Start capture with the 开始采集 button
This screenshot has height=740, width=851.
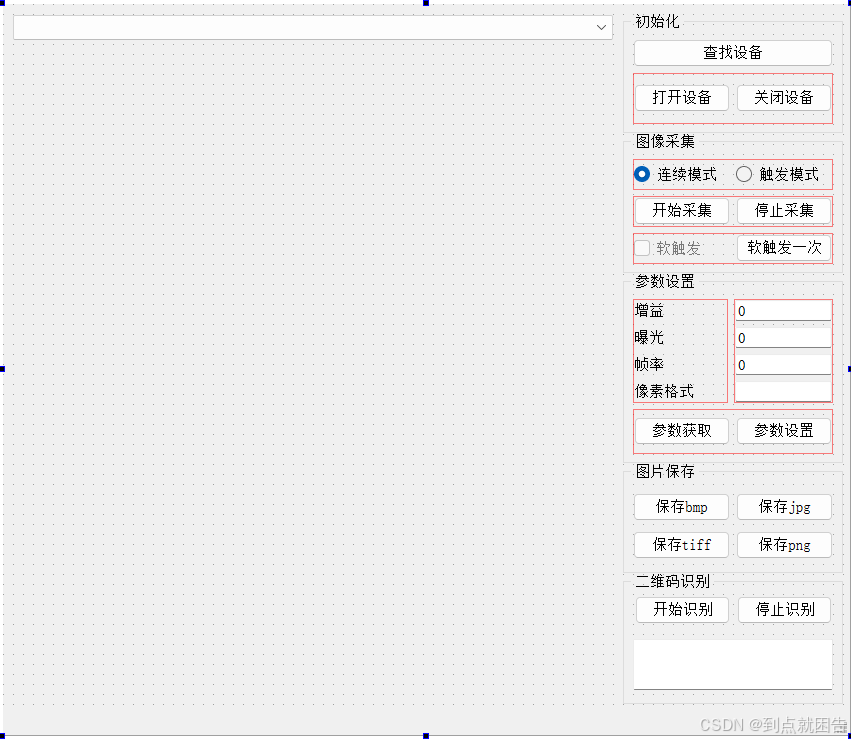tap(681, 211)
